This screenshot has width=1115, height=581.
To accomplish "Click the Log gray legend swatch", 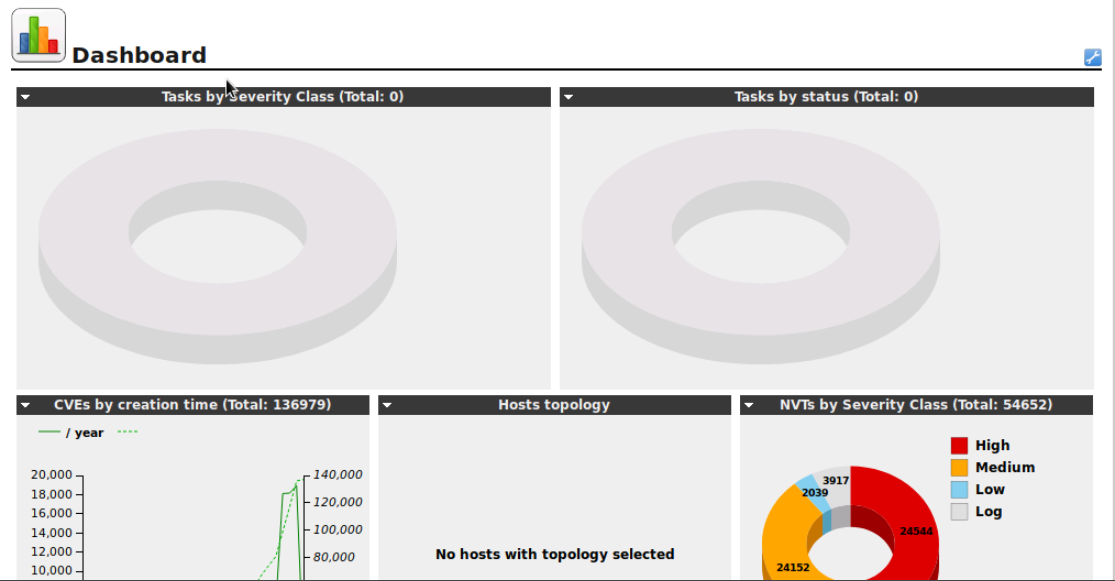I will [959, 512].
